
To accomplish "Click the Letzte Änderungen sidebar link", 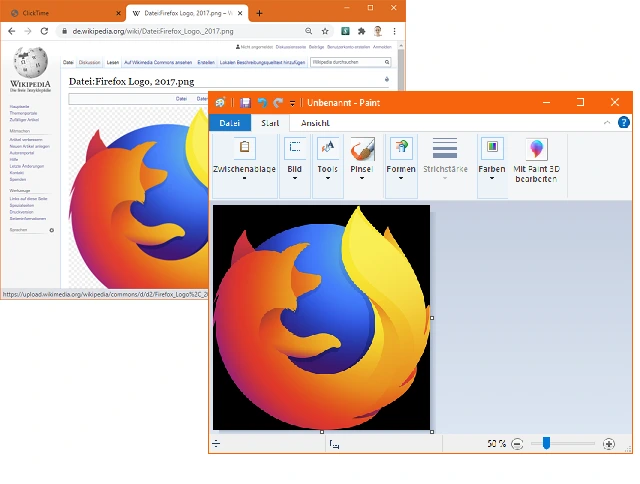I will (x=27, y=166).
